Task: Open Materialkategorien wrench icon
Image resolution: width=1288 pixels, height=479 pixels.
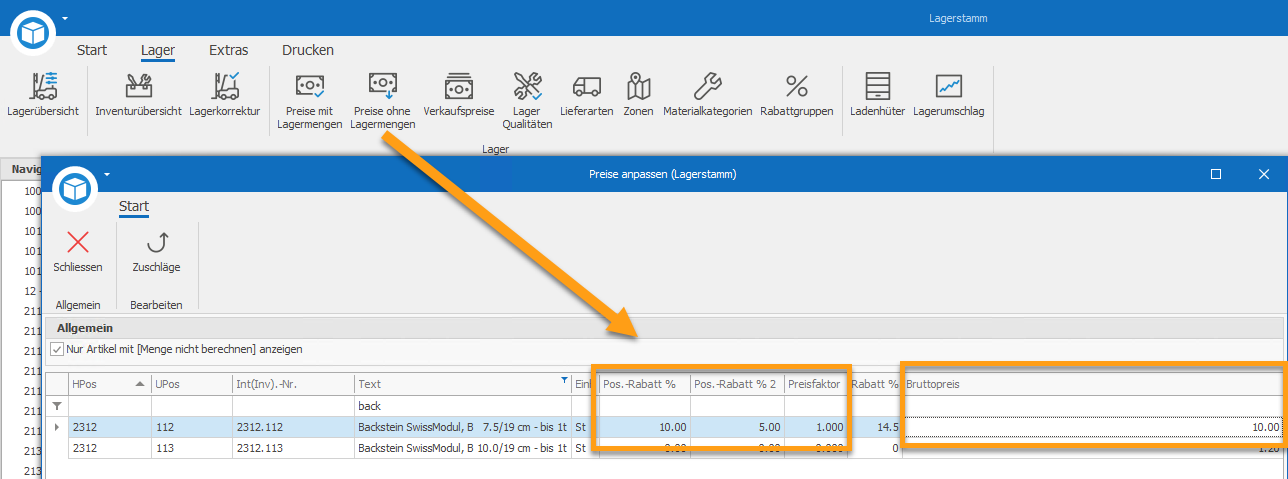Action: [708, 94]
